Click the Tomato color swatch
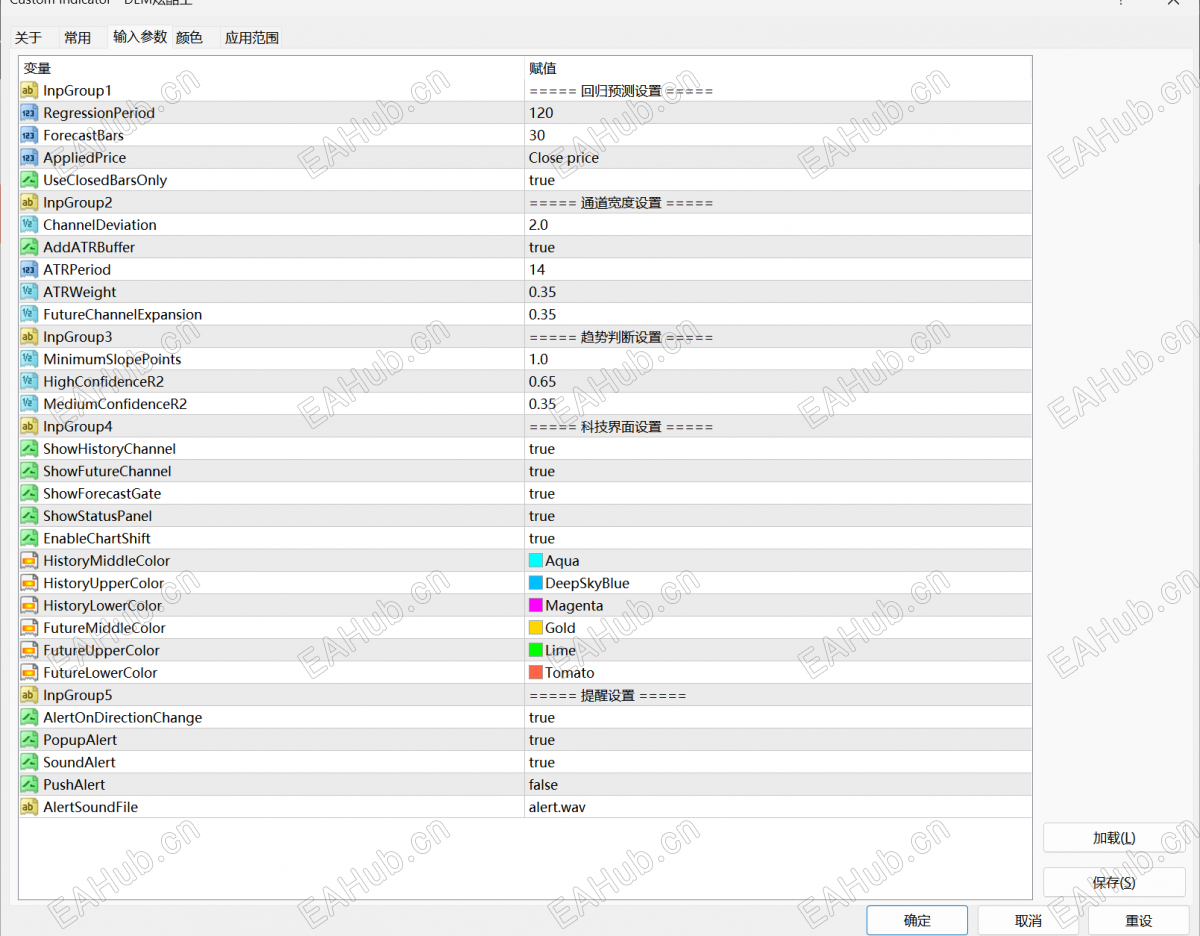Image resolution: width=1200 pixels, height=936 pixels. (x=536, y=673)
